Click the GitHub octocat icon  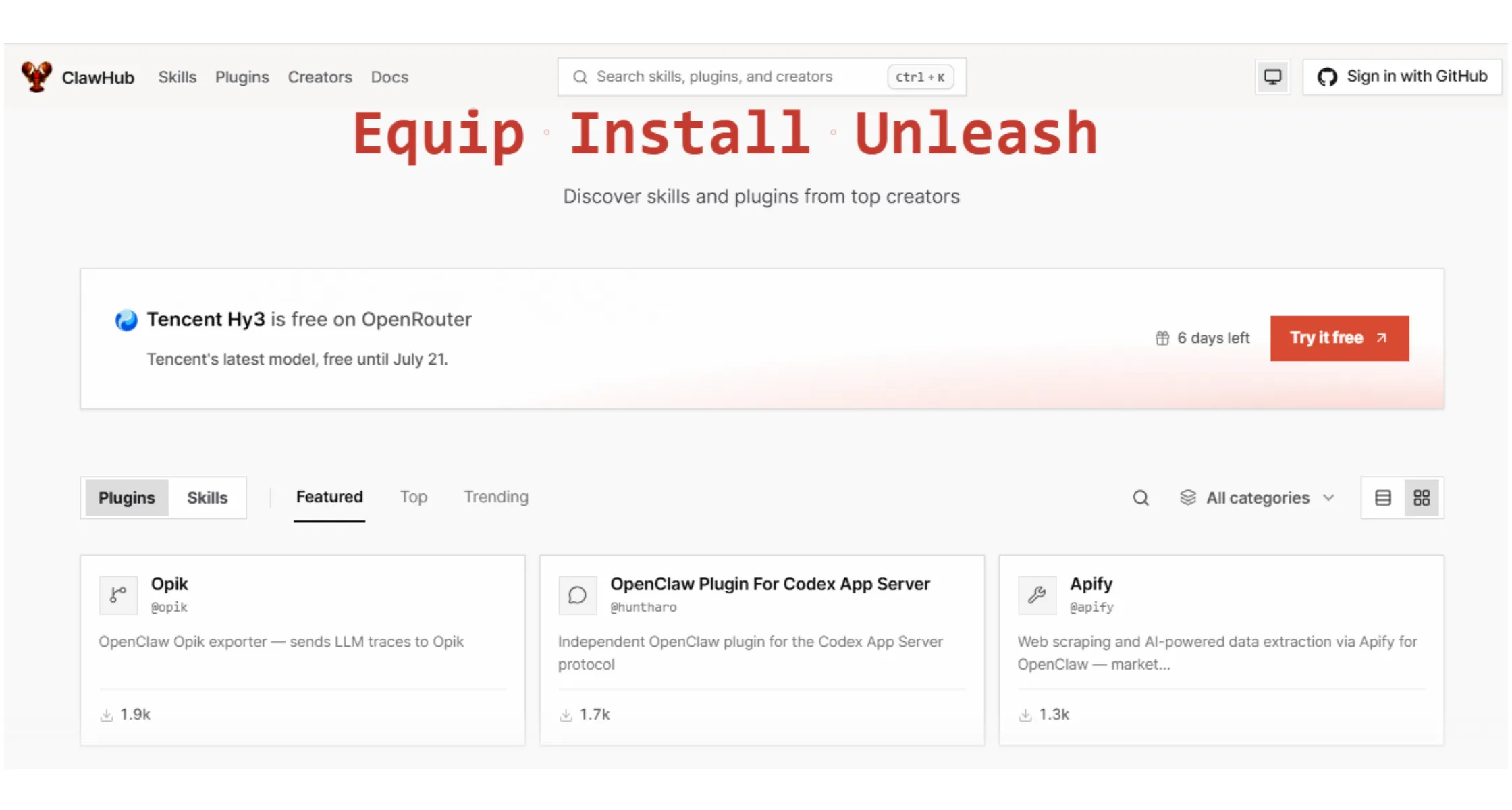1327,77
